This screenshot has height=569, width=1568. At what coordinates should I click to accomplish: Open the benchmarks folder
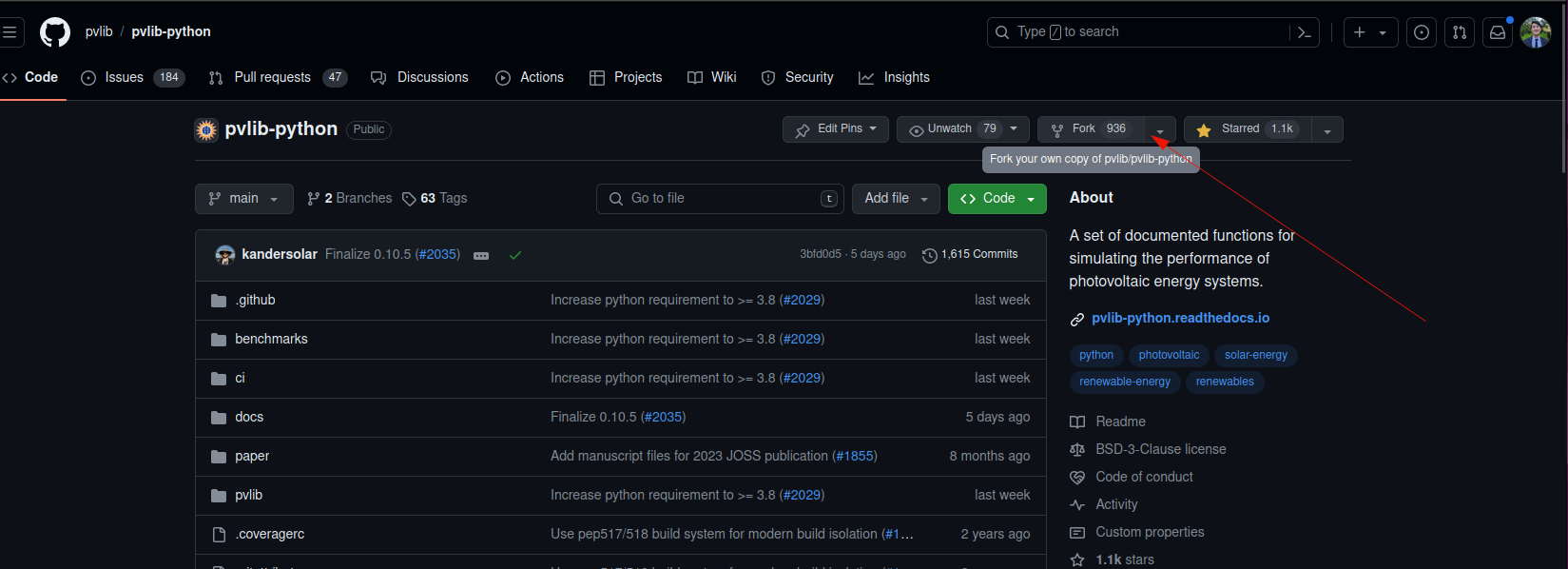tap(271, 339)
